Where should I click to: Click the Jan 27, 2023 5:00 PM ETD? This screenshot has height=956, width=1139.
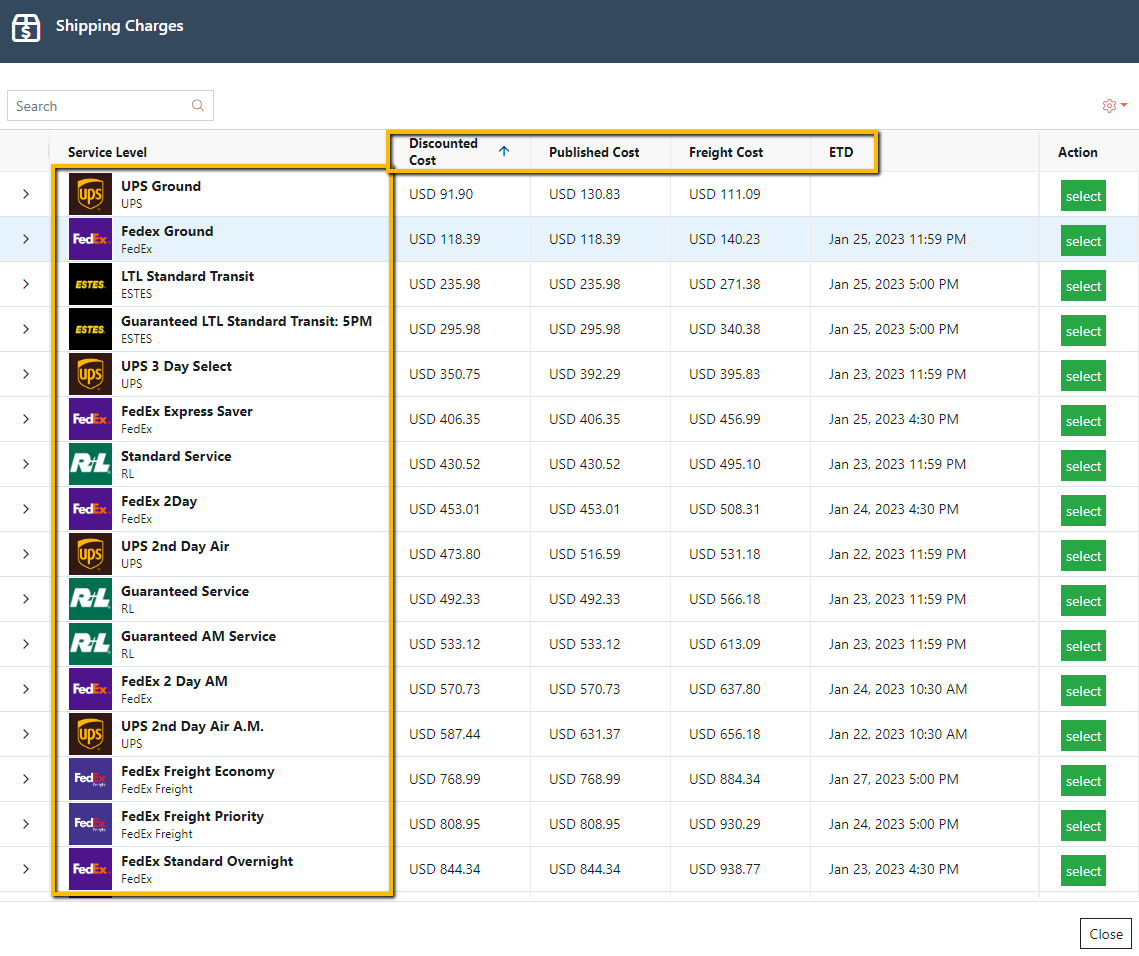(893, 779)
